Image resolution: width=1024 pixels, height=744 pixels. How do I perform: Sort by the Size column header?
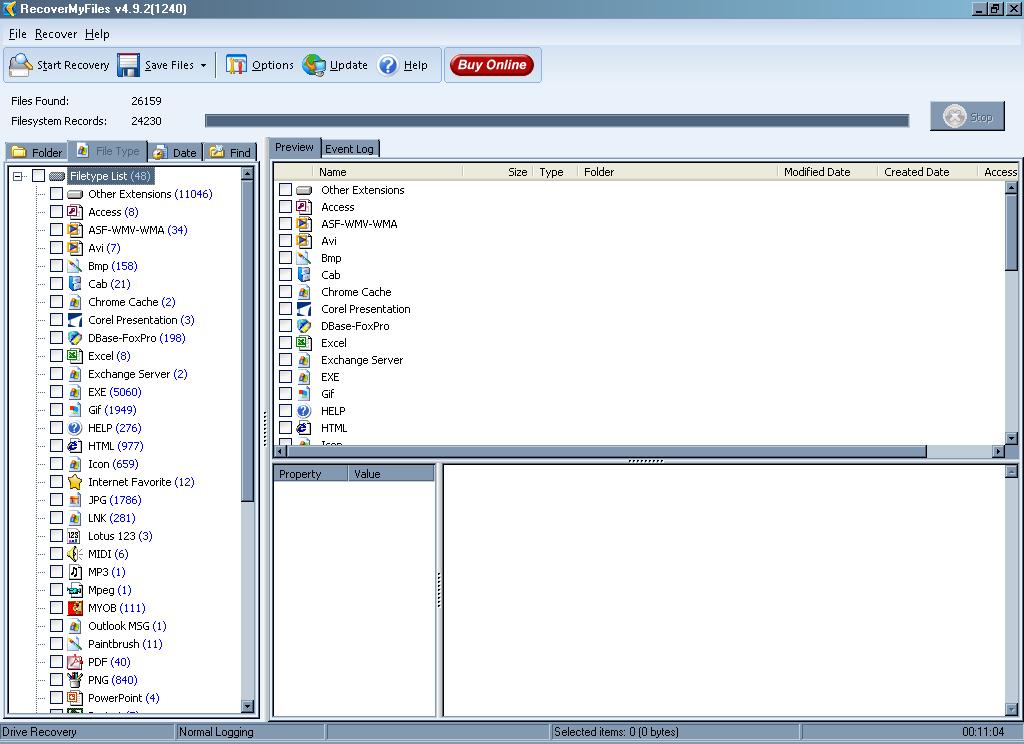[x=498, y=172]
